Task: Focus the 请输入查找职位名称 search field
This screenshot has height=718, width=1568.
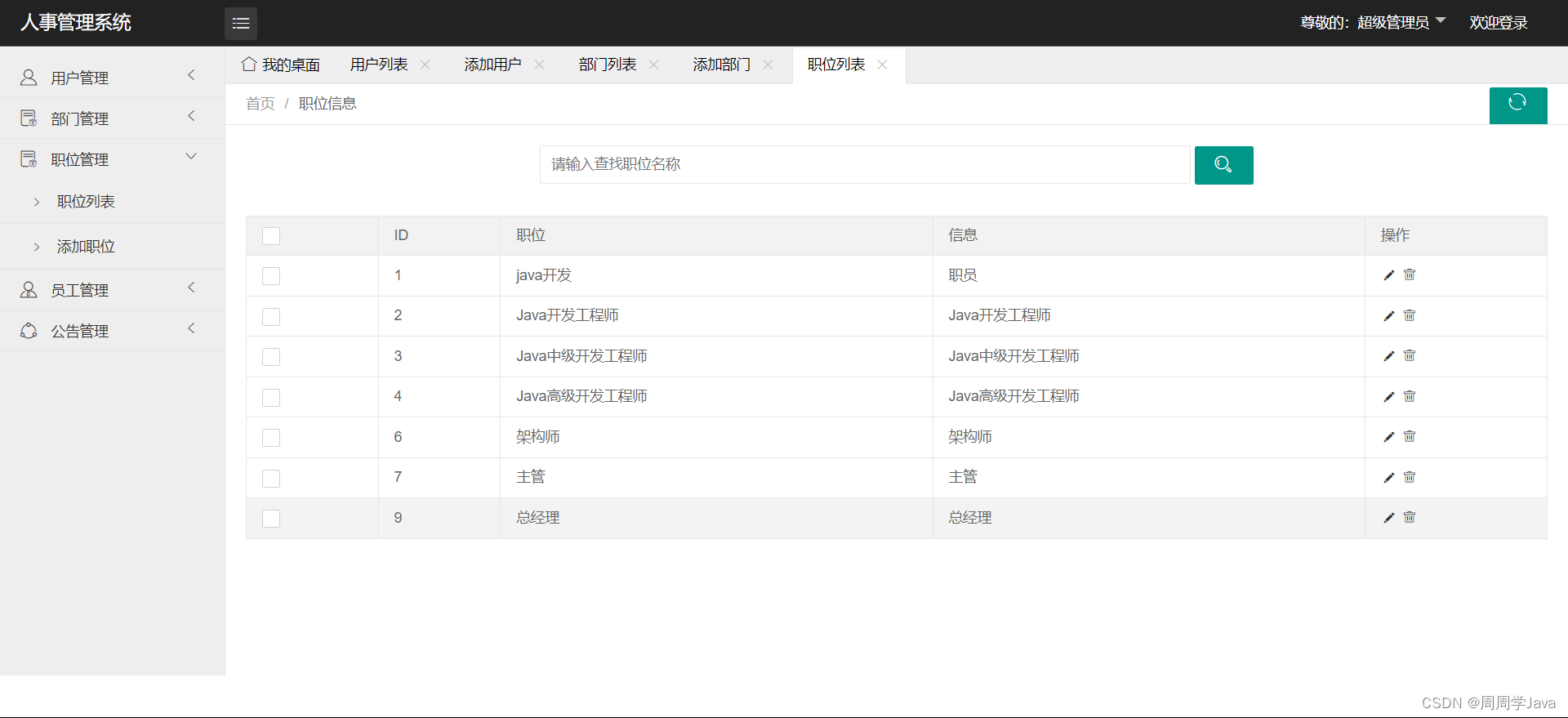Action: pos(865,165)
